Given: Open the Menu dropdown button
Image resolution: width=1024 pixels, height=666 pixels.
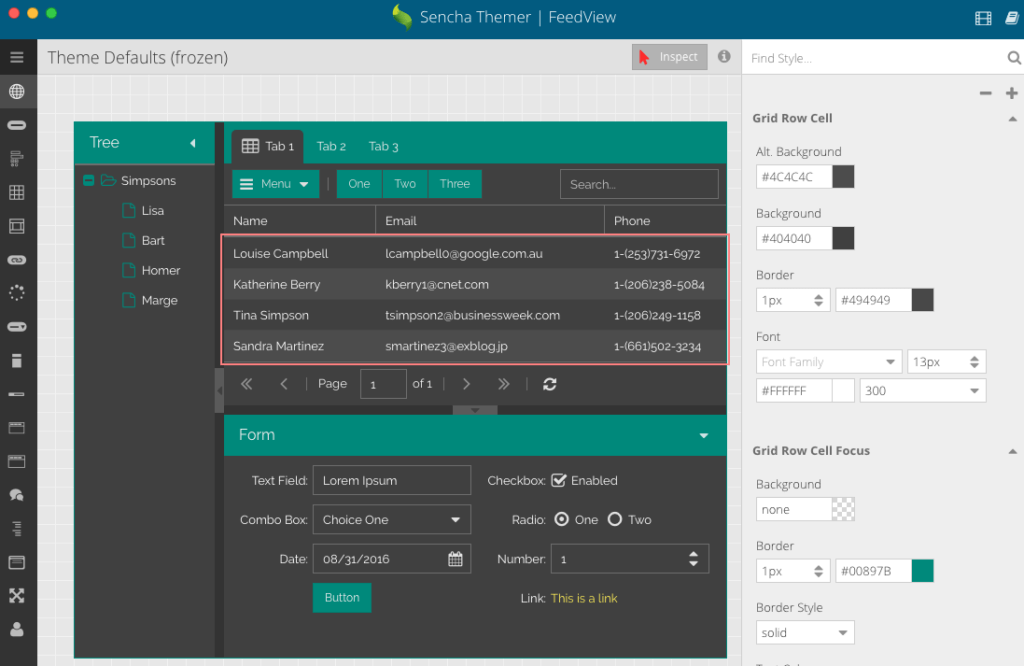Looking at the screenshot, I should pos(276,184).
